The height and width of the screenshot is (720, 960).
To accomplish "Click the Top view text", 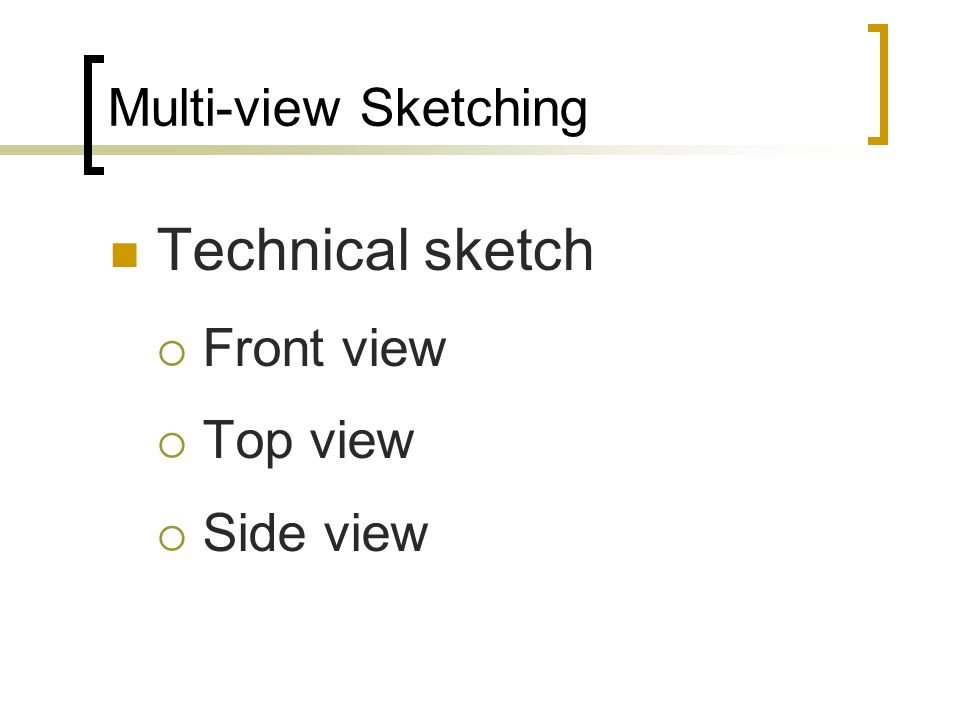I will (308, 441).
